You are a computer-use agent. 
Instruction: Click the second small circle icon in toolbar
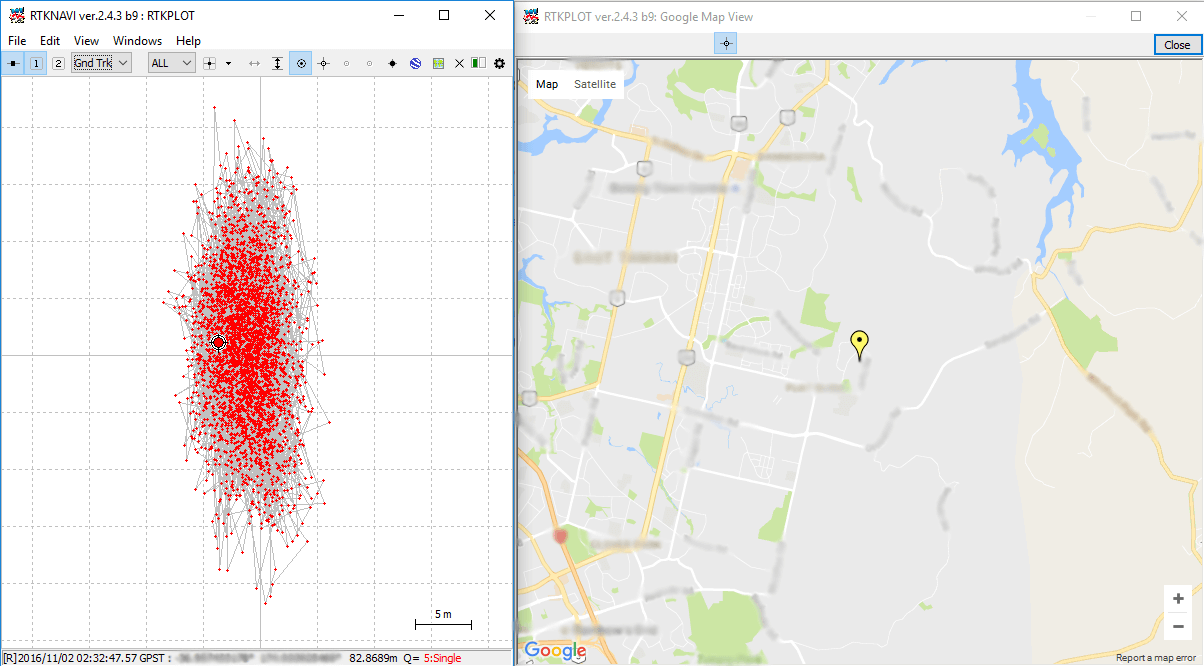tap(369, 63)
